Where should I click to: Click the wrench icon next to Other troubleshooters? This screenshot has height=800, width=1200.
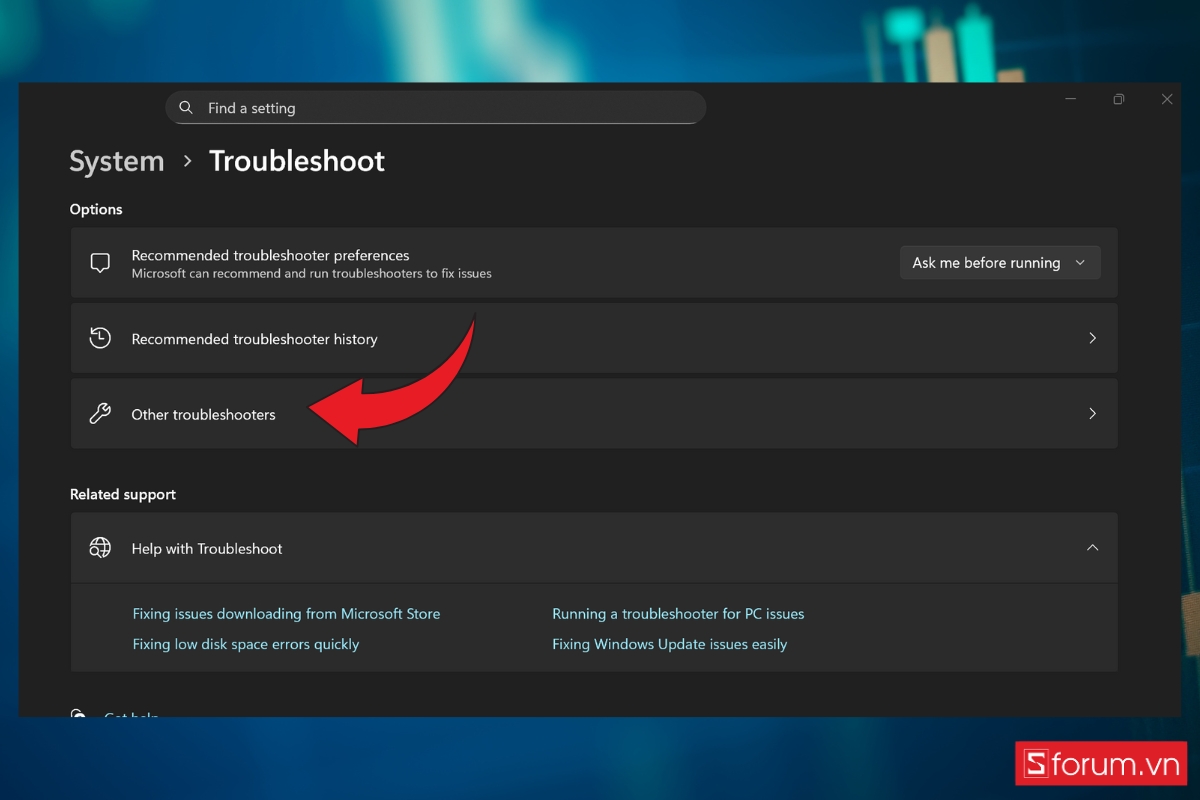(x=99, y=413)
